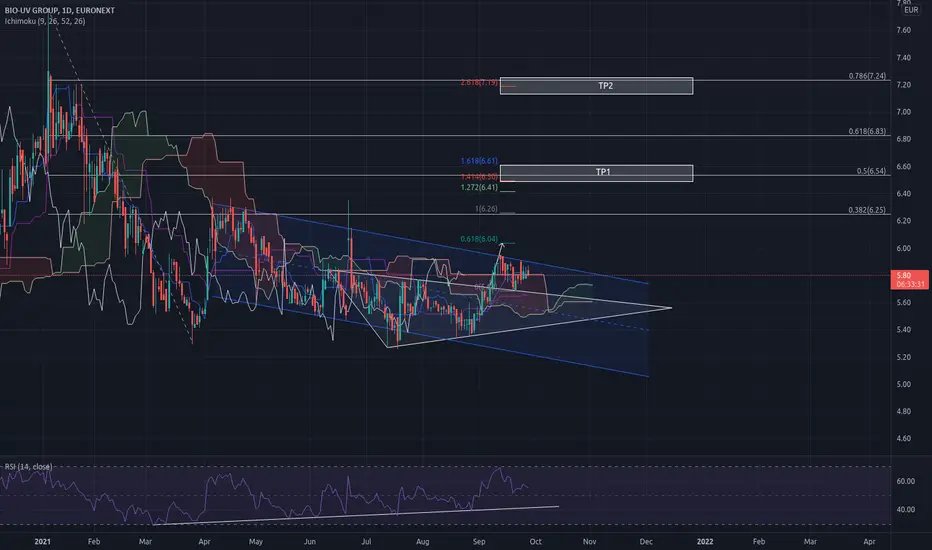Click the TP1 target box
Screen dimensions: 932x550
pos(596,172)
